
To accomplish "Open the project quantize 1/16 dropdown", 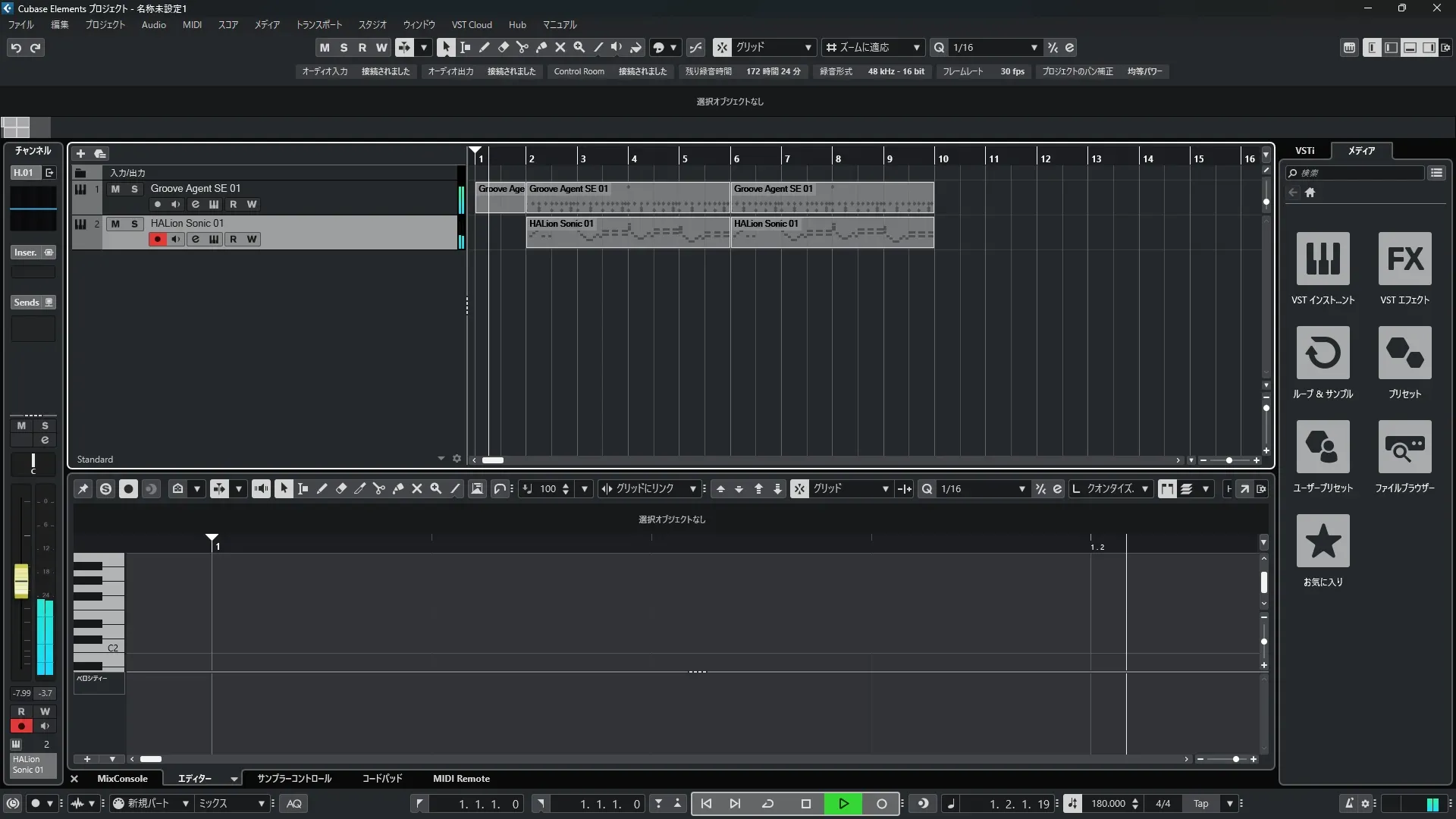I will tap(1034, 47).
